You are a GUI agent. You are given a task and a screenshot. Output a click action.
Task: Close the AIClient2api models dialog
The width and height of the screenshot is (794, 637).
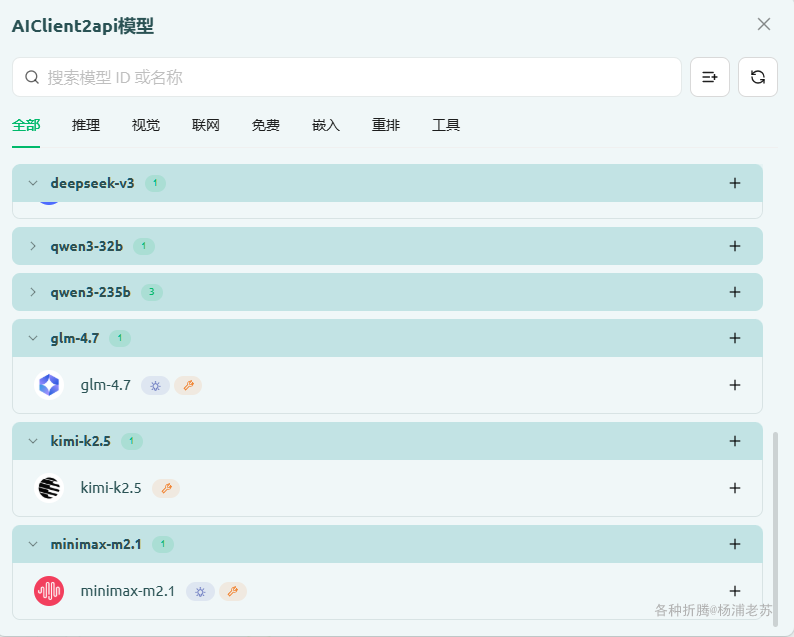click(764, 24)
